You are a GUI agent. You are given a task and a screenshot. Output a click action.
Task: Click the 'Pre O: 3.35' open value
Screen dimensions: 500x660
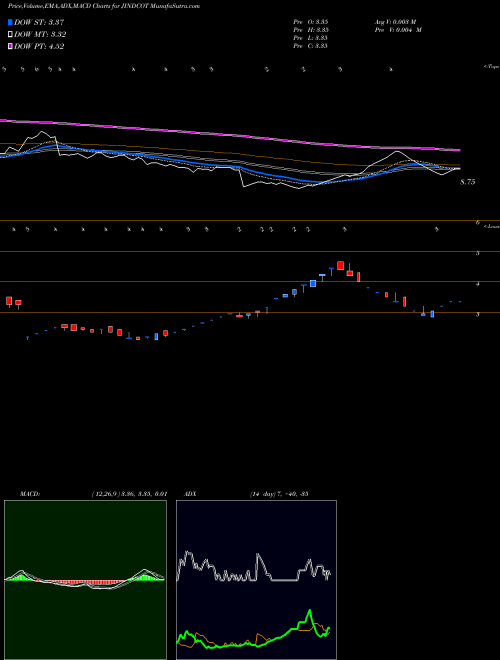pyautogui.click(x=311, y=22)
